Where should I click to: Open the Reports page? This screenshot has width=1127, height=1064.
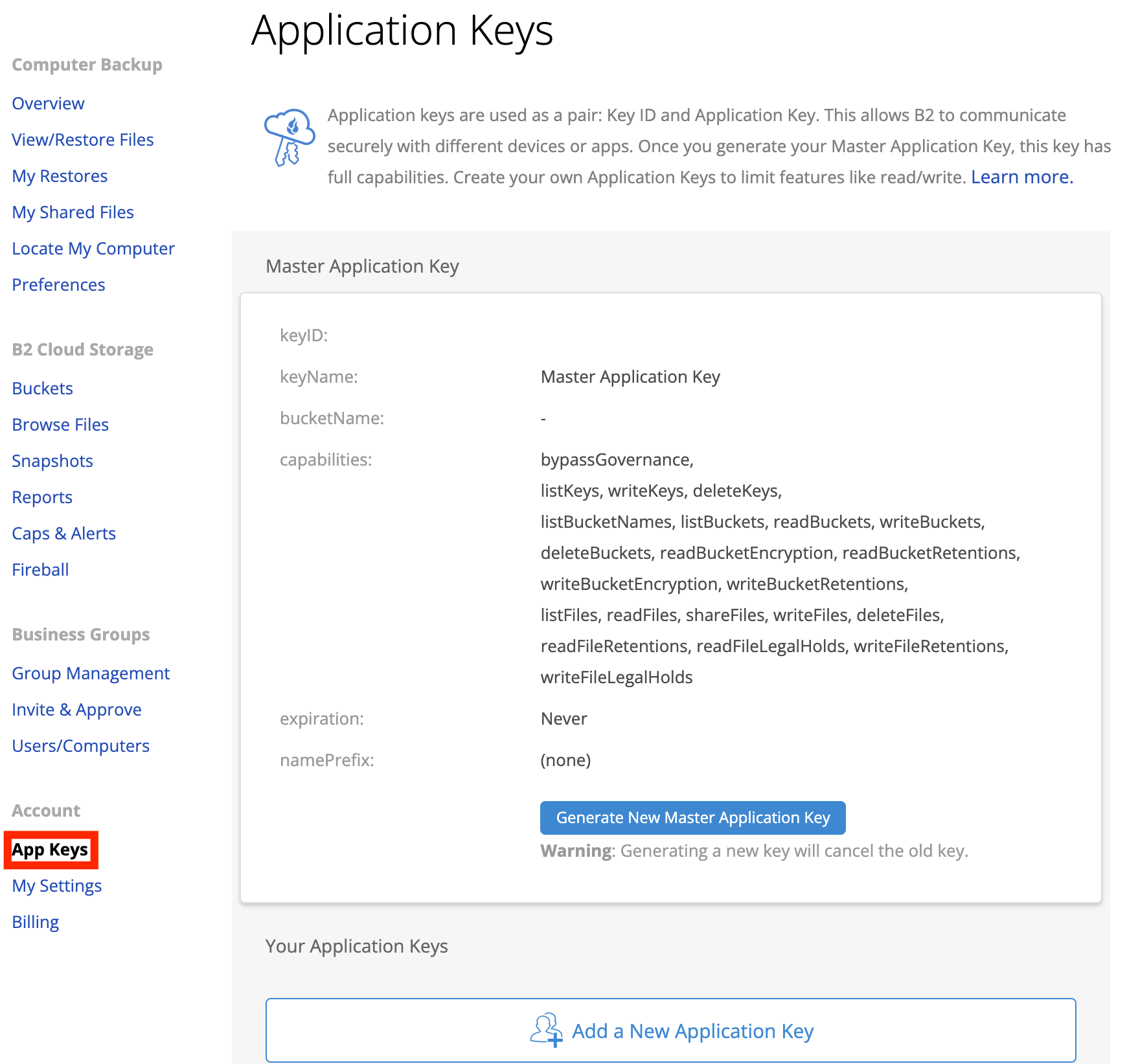click(42, 497)
